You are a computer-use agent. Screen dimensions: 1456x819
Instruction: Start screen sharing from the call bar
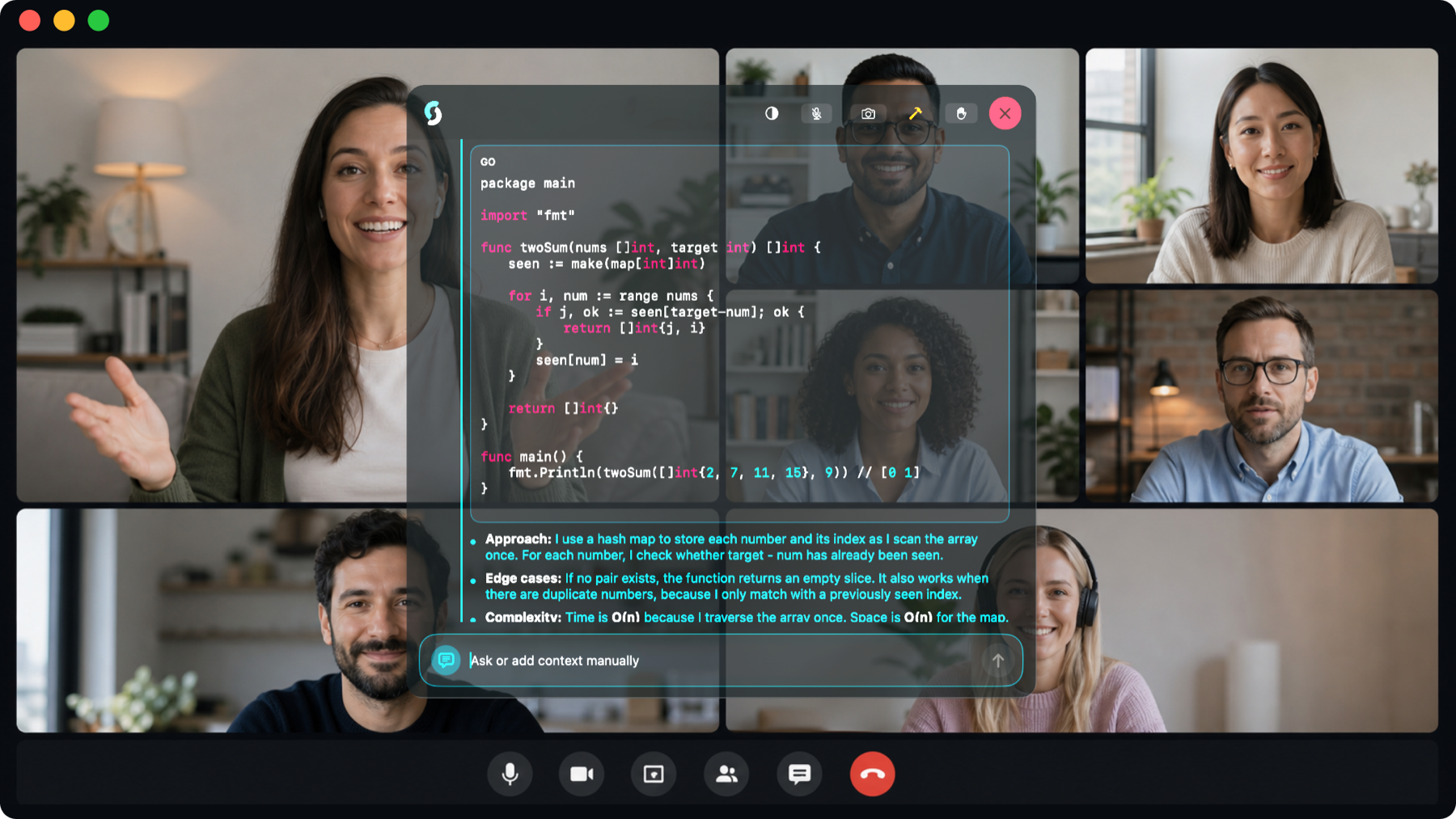654,774
